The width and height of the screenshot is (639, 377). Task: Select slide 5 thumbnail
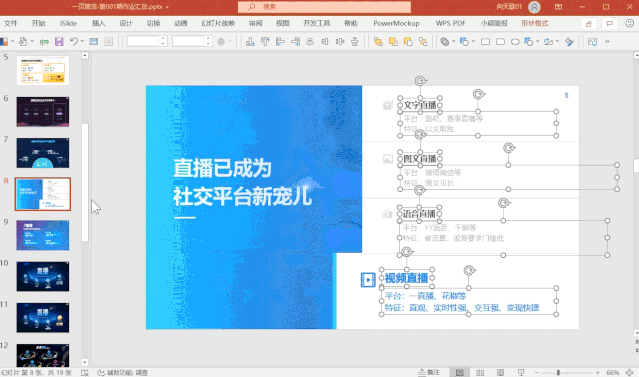(43, 71)
